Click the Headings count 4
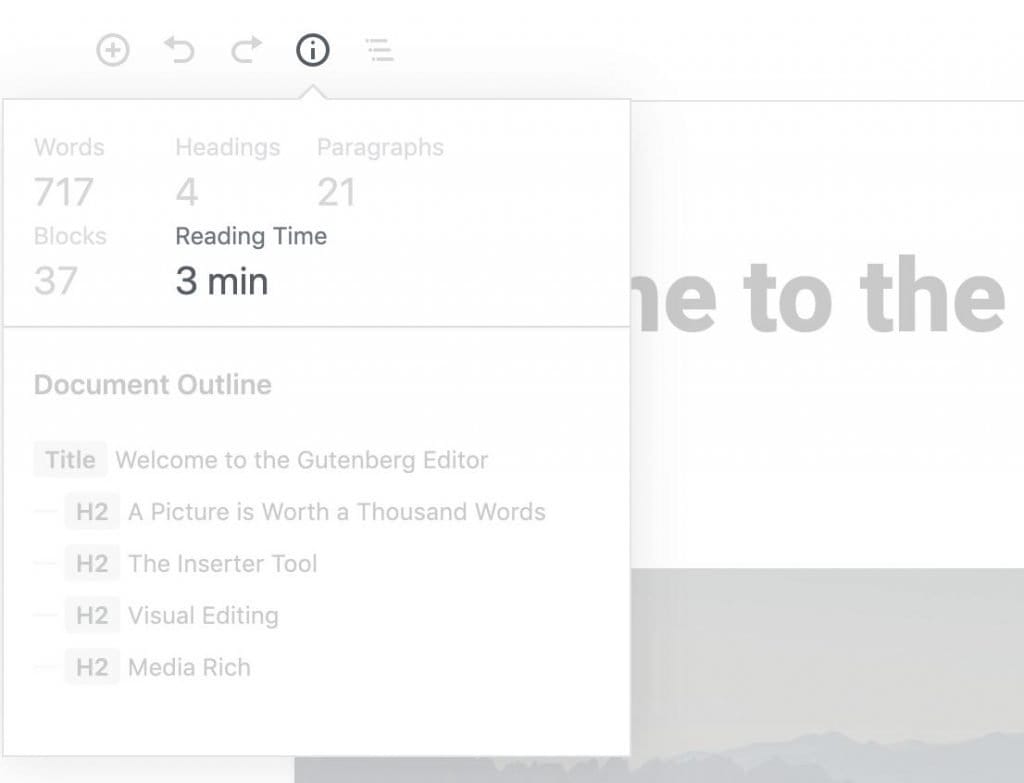The height and width of the screenshot is (783, 1024). (187, 192)
